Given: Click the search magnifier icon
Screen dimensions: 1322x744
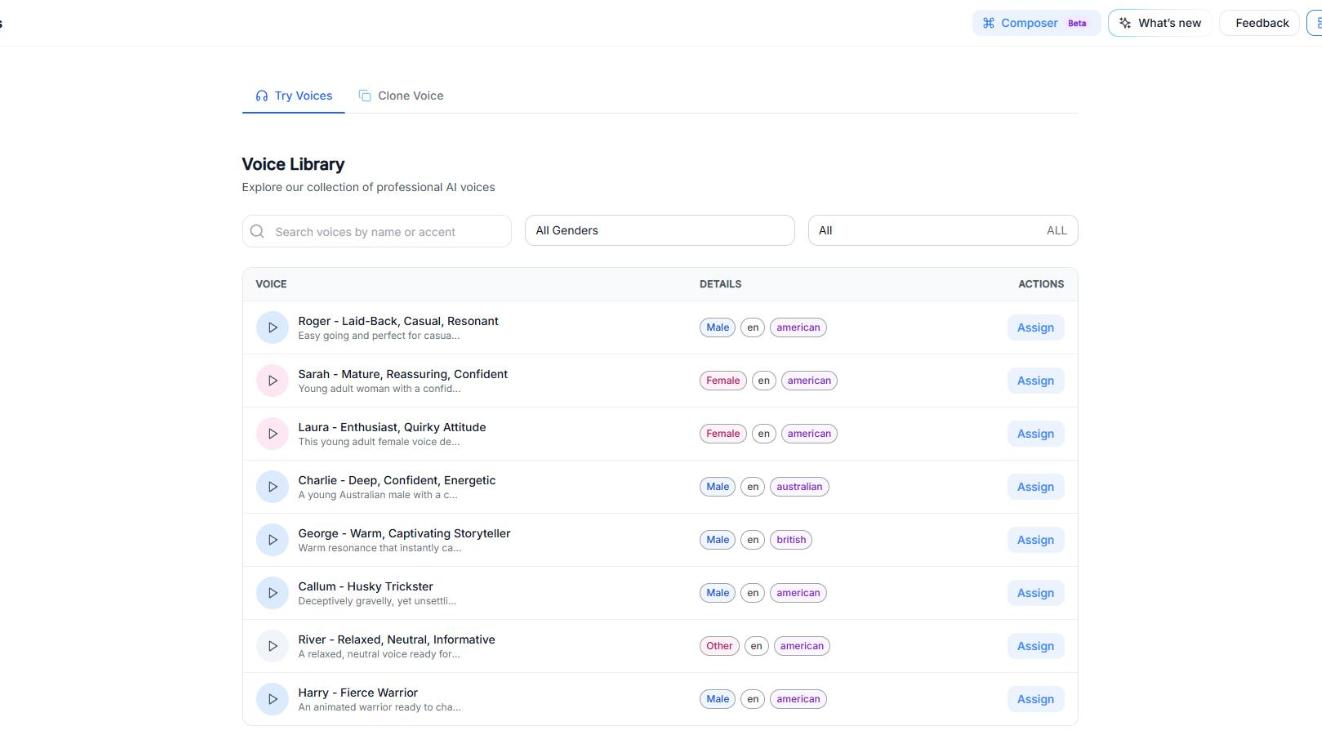Looking at the screenshot, I should (x=258, y=231).
